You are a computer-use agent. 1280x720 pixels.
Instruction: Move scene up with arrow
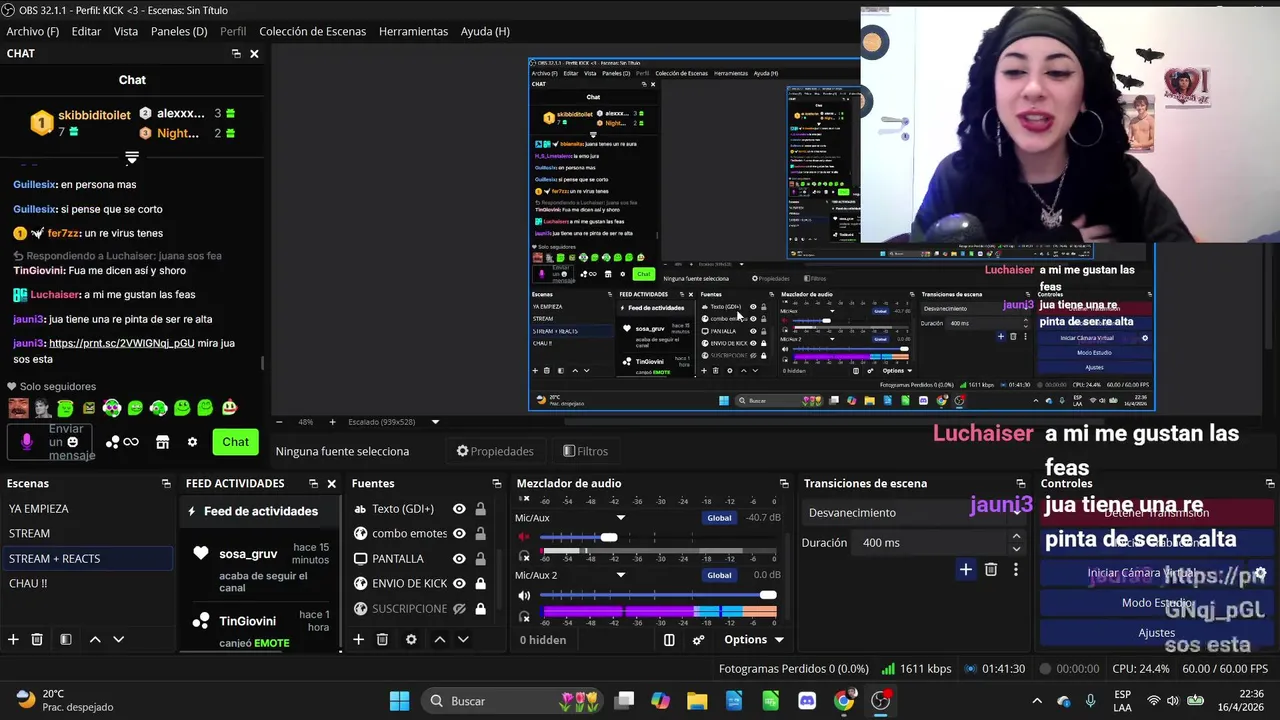[95, 639]
